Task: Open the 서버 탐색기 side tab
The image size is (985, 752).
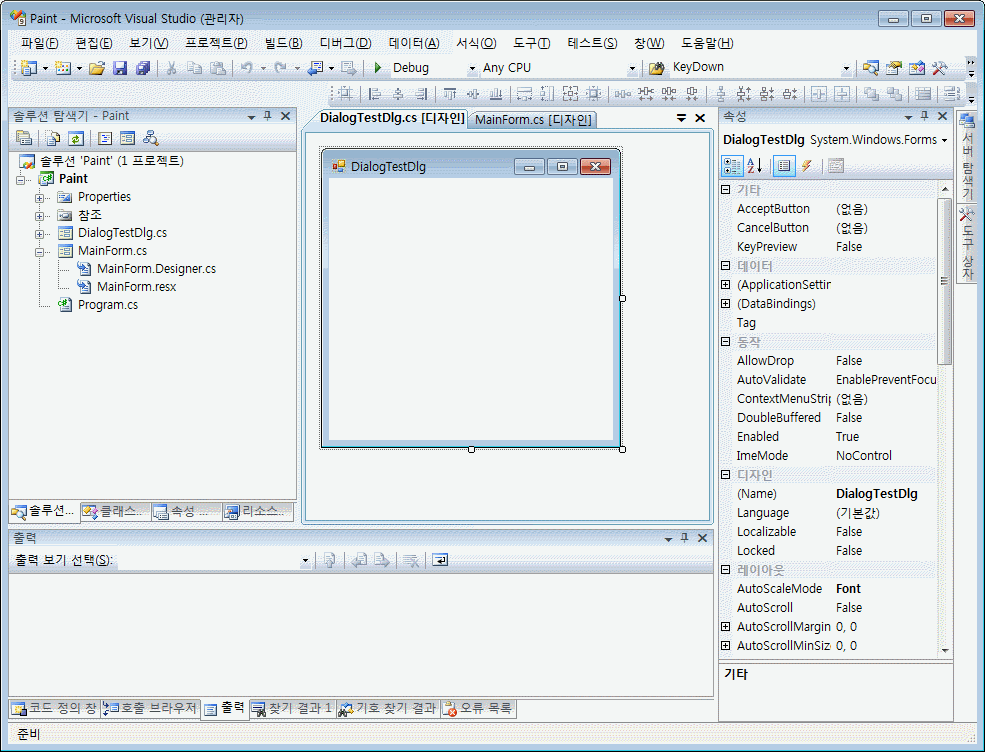Action: coord(967,156)
